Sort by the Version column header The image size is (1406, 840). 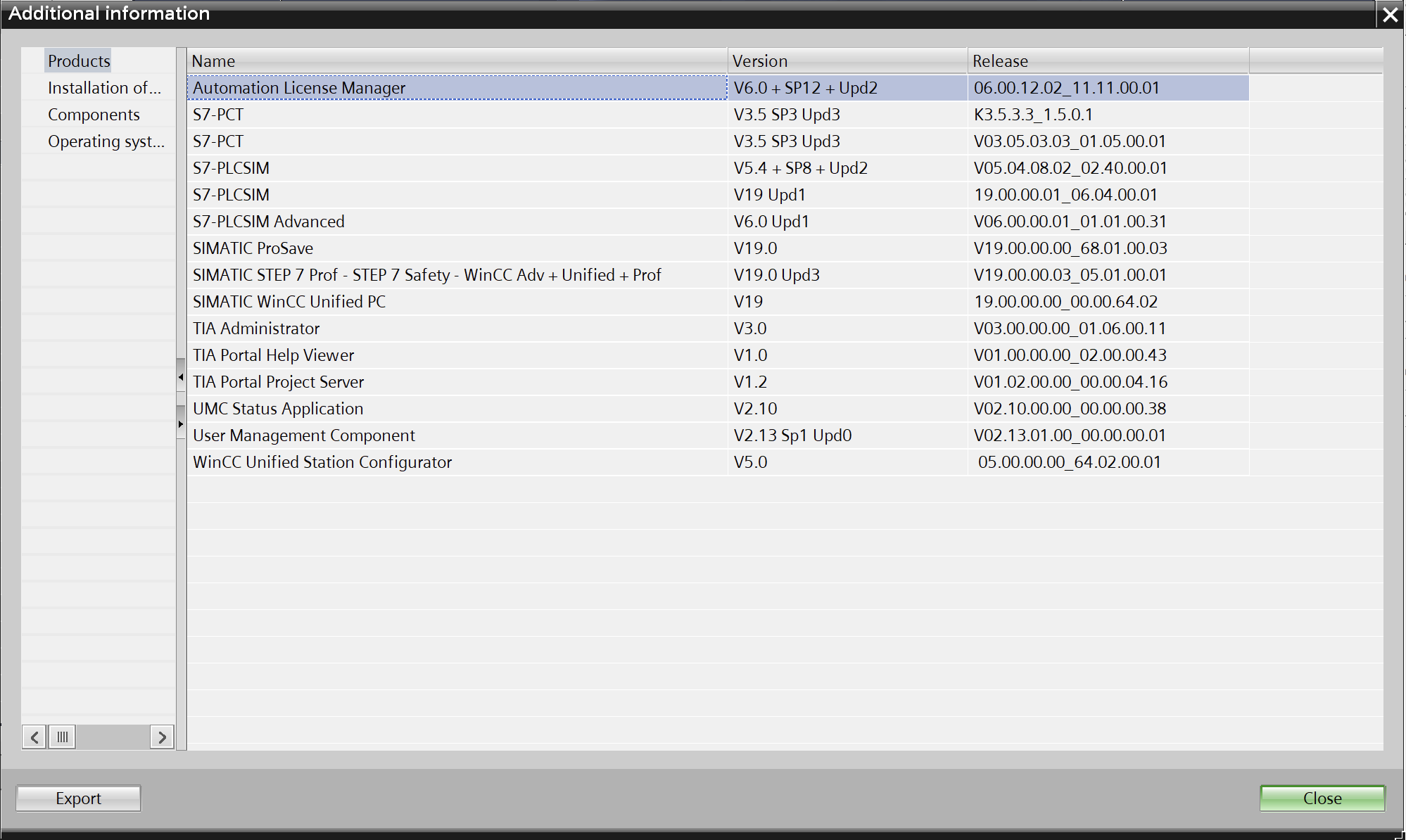[847, 61]
